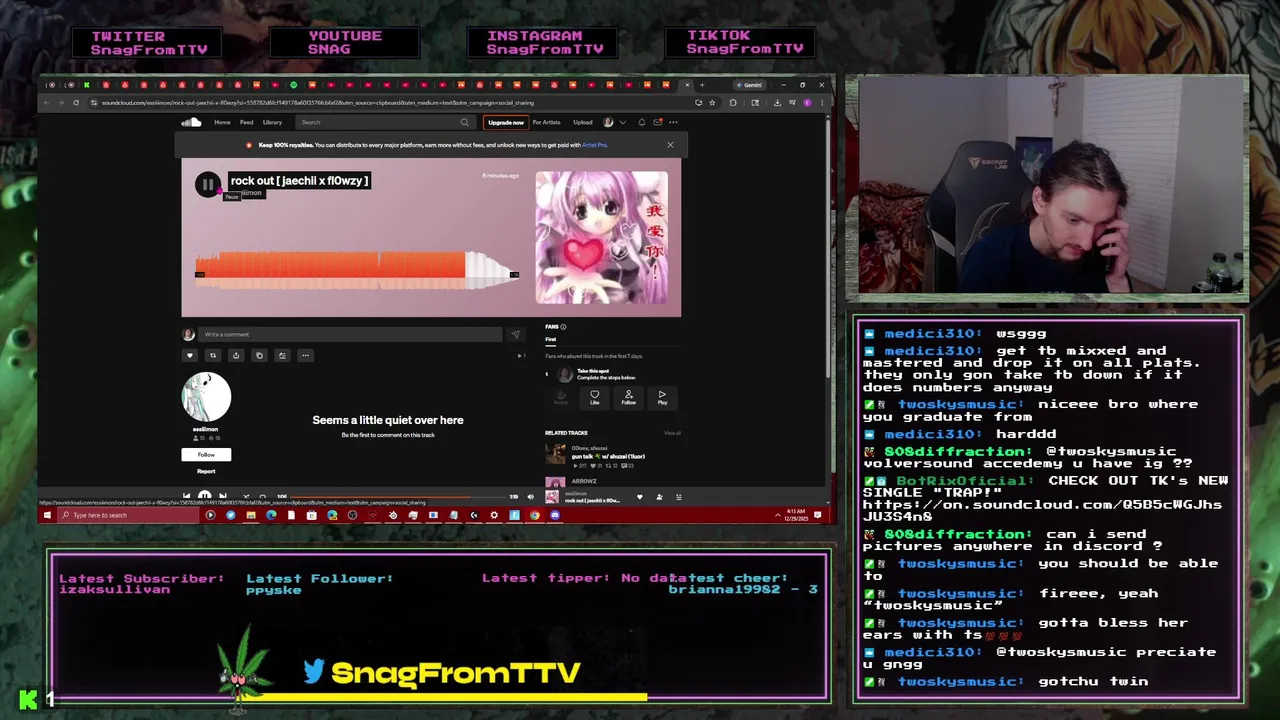The height and width of the screenshot is (720, 1280).
Task: Reload the page in the browser
Action: point(75,102)
